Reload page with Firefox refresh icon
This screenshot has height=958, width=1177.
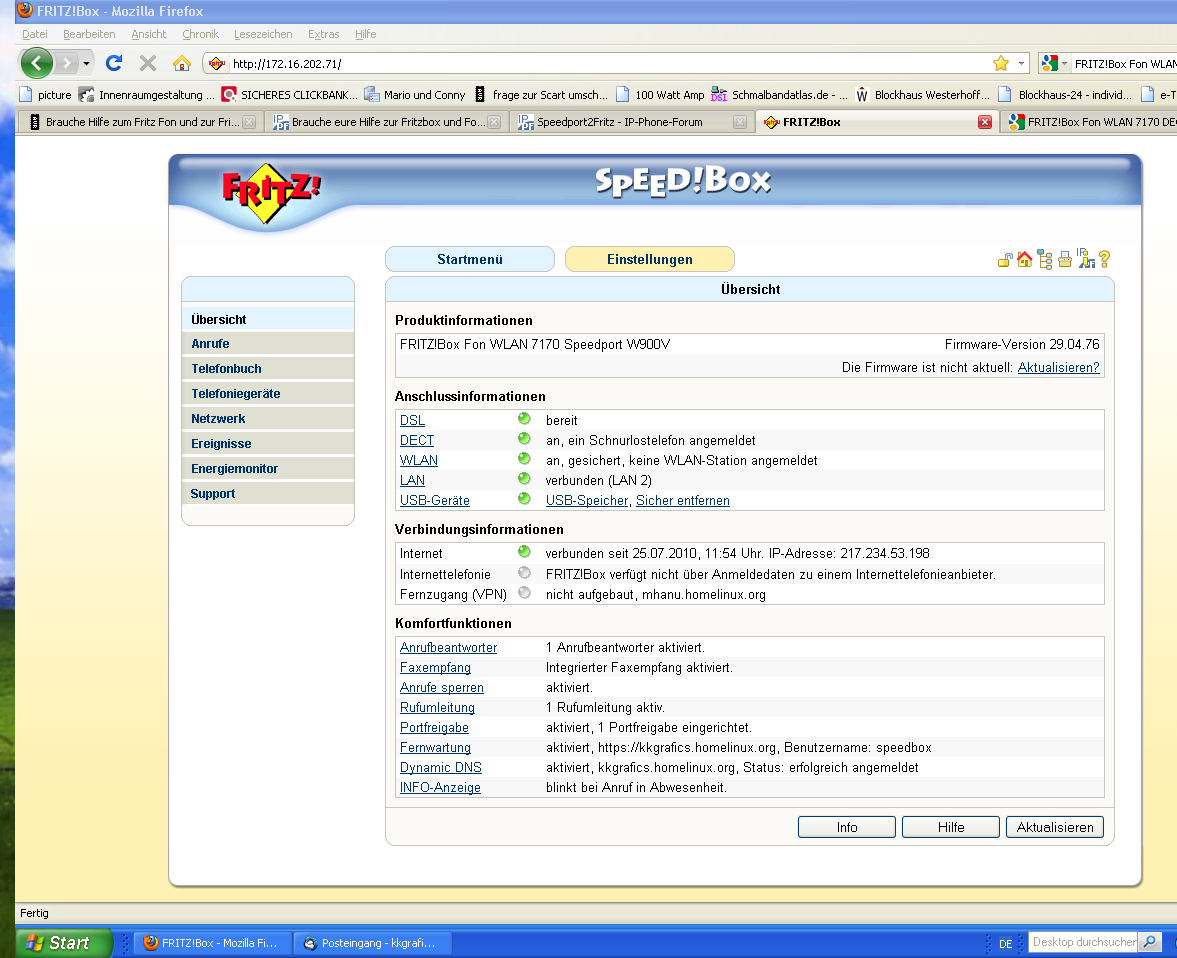coord(114,63)
